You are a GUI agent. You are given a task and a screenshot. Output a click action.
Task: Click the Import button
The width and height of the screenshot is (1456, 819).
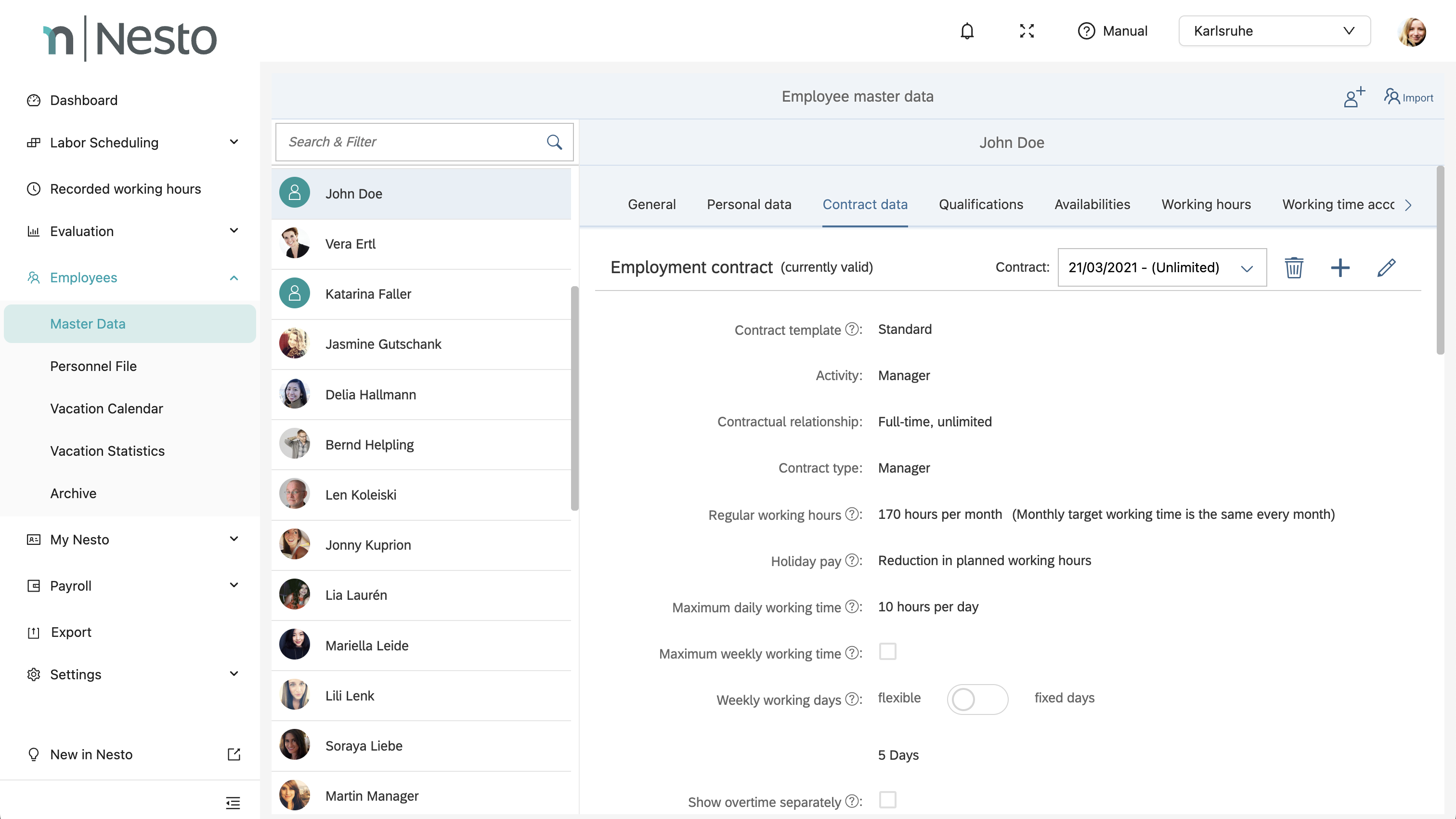click(1408, 97)
